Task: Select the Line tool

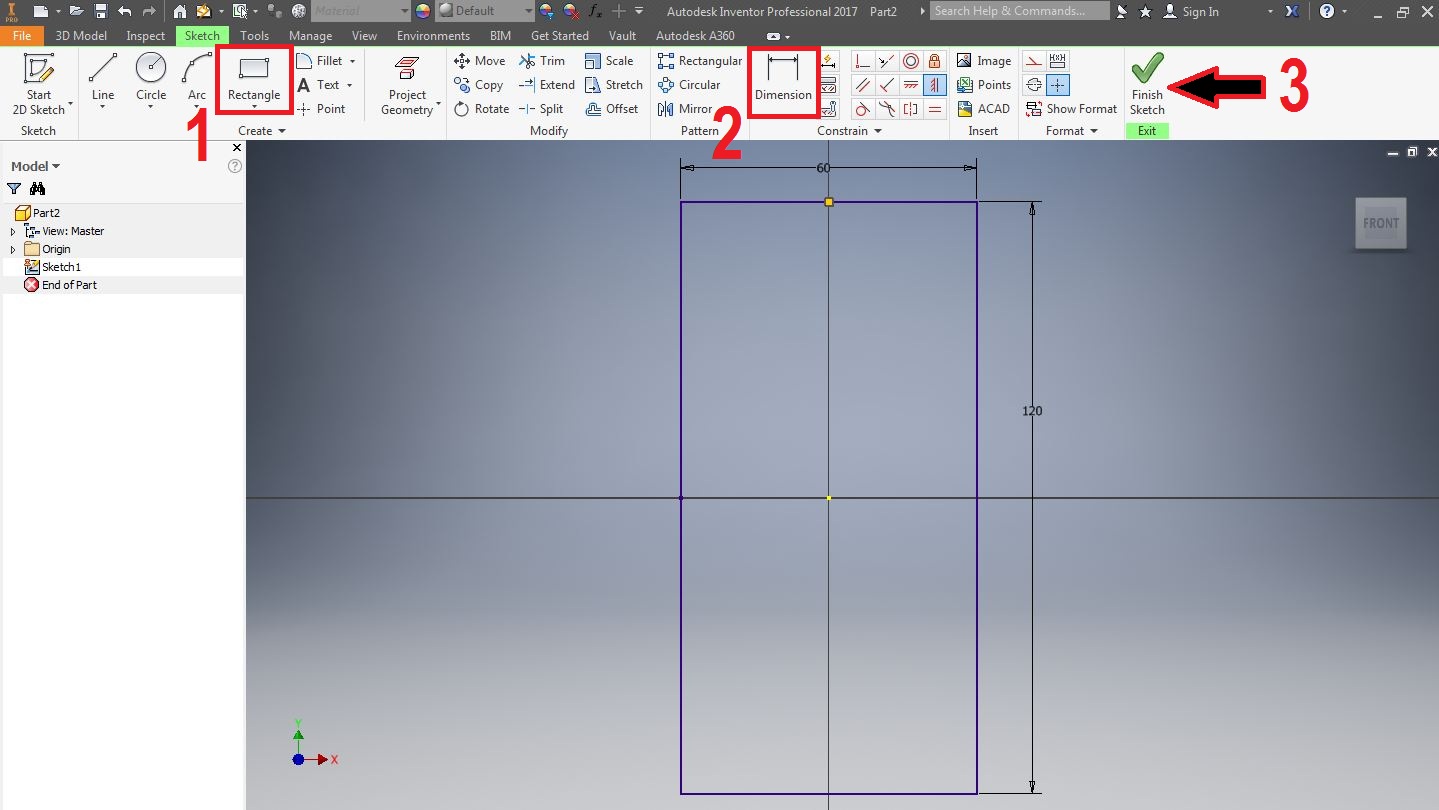Action: click(101, 80)
